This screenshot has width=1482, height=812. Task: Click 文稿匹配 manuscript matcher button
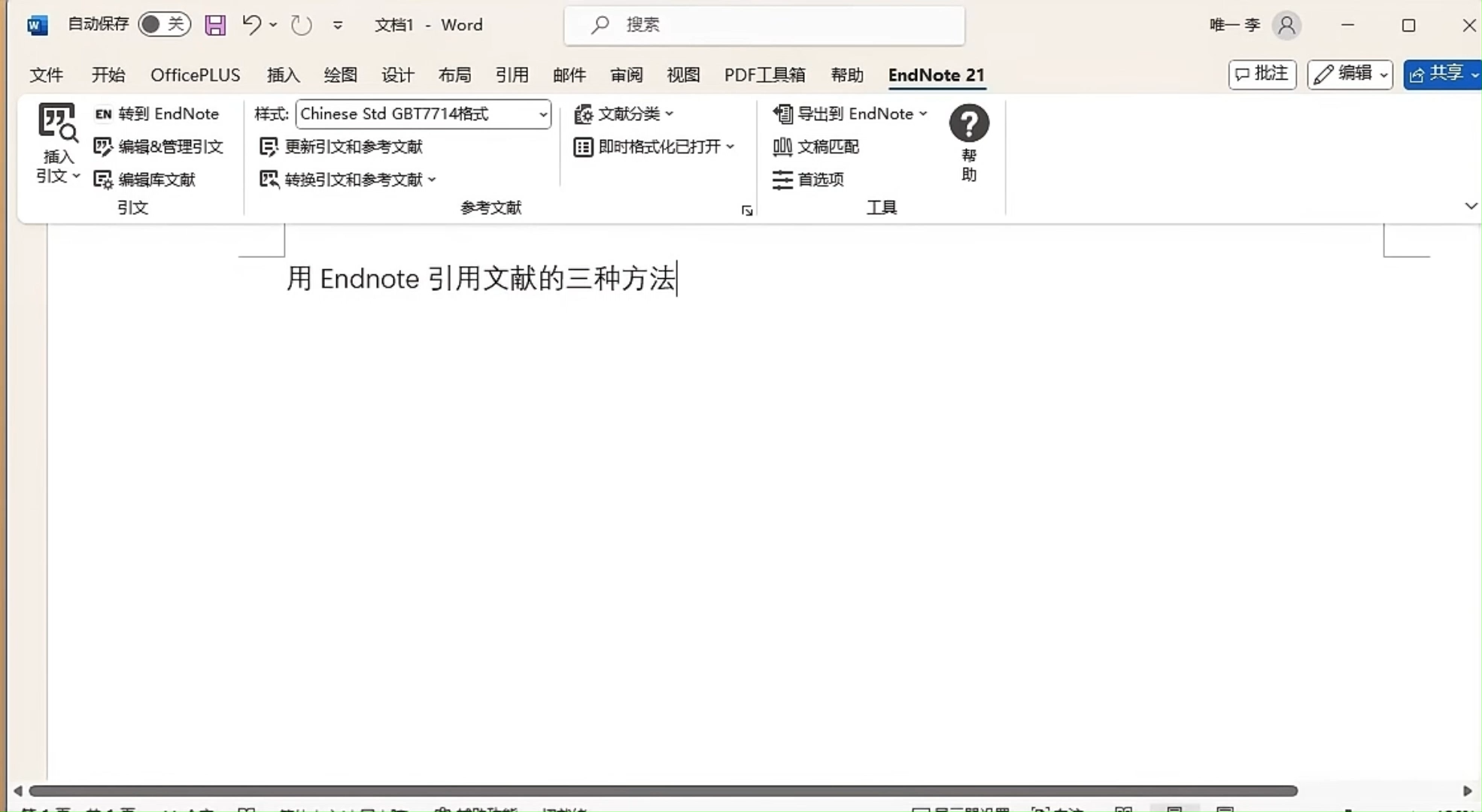(816, 147)
